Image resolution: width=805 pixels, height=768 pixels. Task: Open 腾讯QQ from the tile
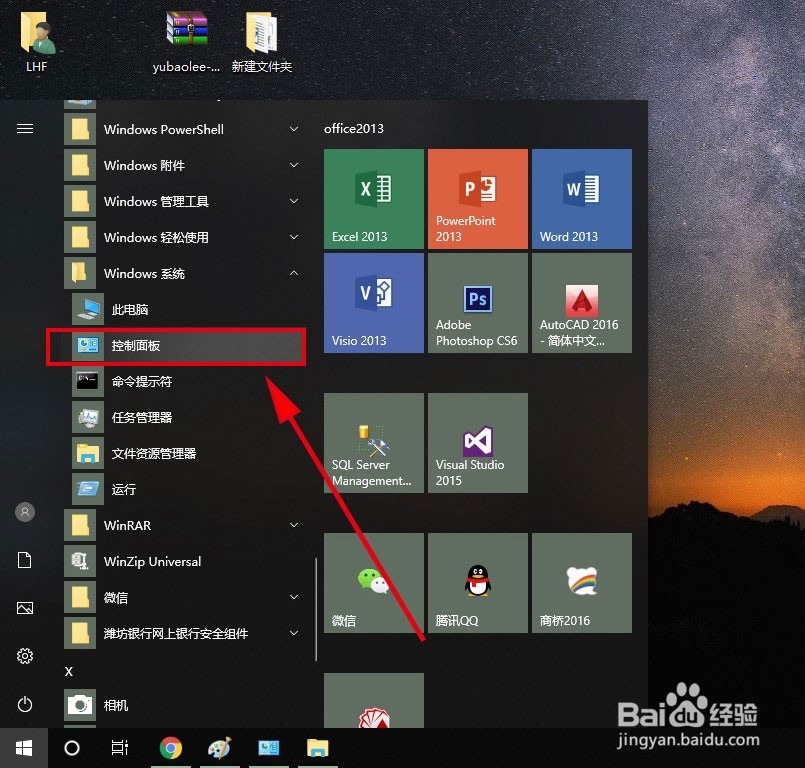(x=477, y=582)
